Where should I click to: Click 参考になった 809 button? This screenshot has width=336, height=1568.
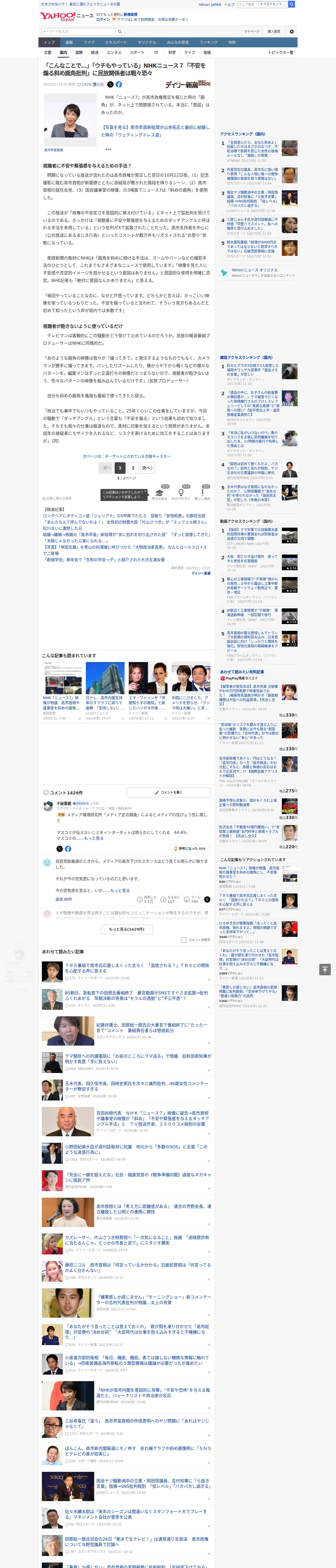(x=190, y=849)
